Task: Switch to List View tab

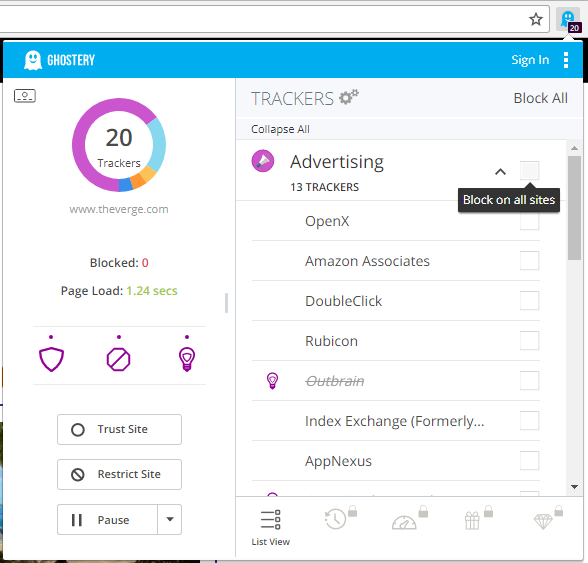Action: coord(270,527)
